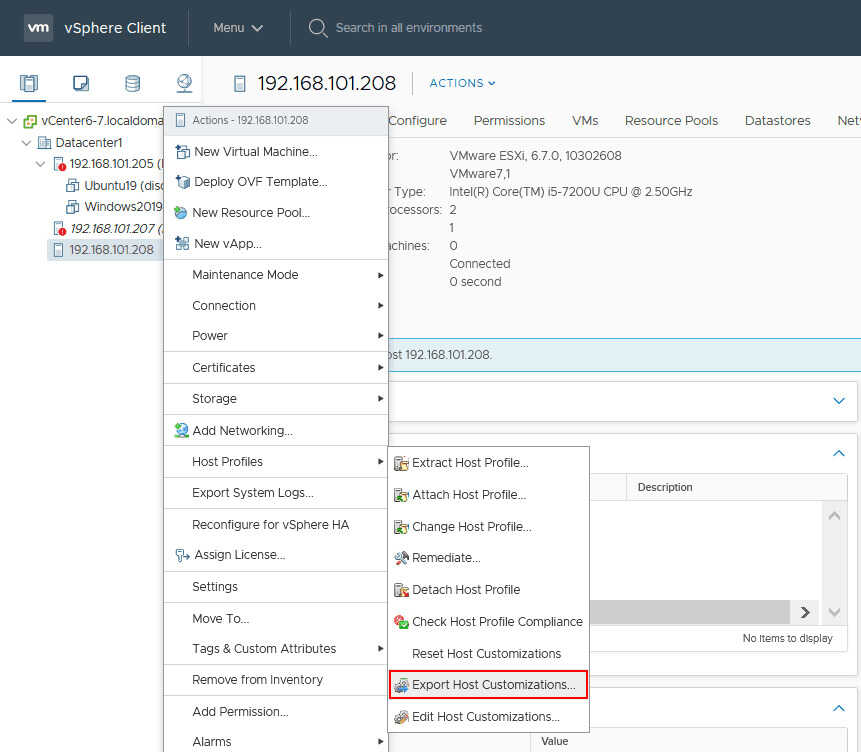Expand Certificates submenu arrow
Screen dimensions: 861x752
pyautogui.click(x=380, y=367)
